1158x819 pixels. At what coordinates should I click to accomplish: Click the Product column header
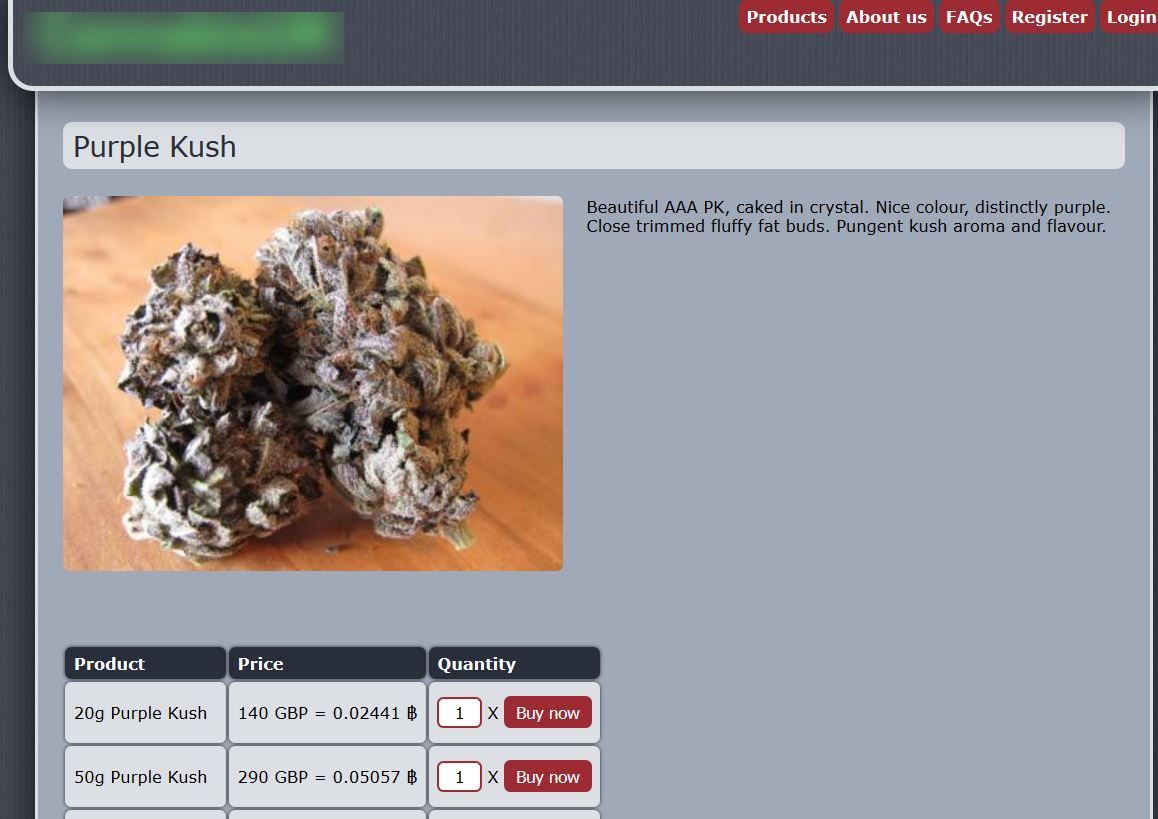click(x=145, y=663)
